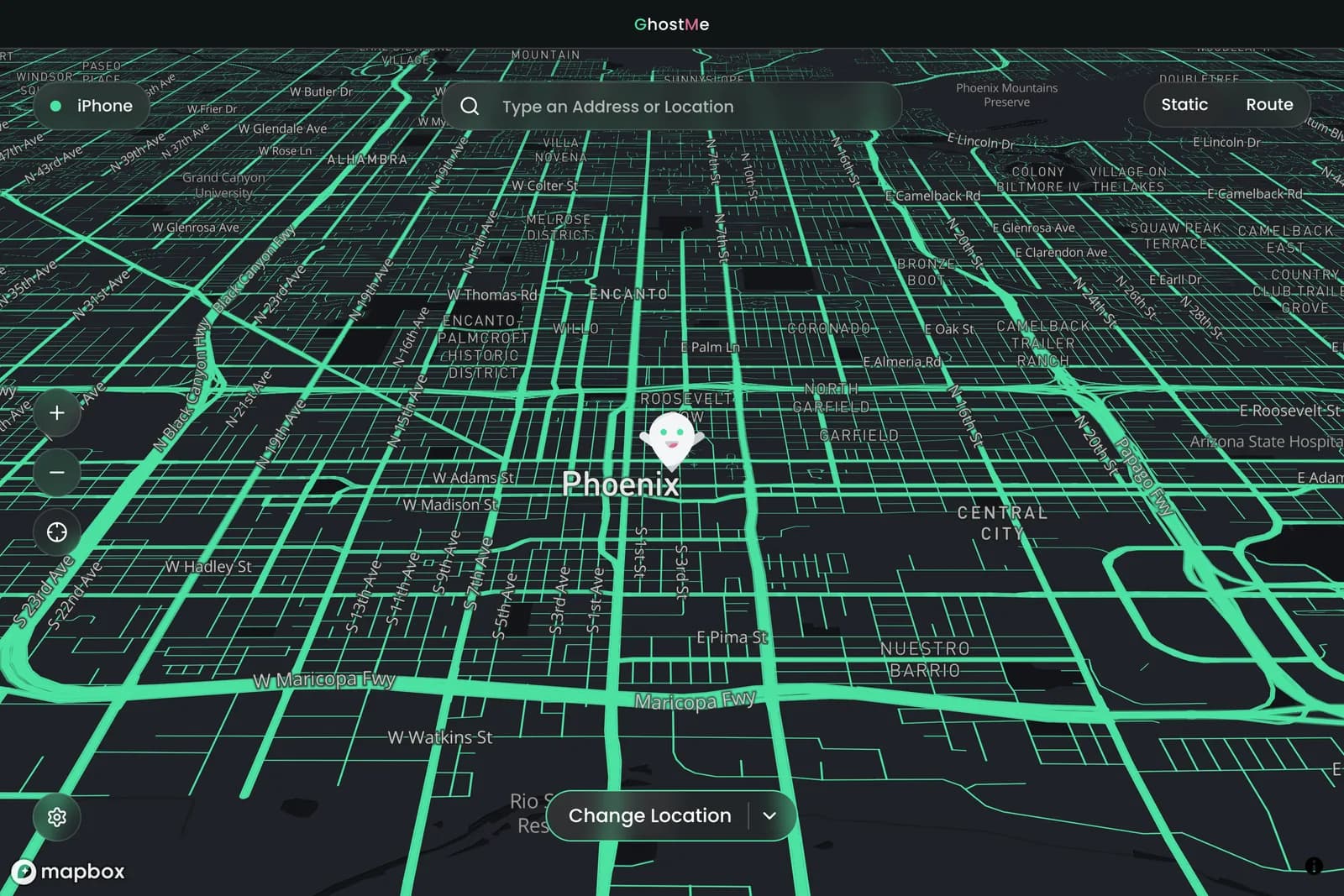This screenshot has height=896, width=1344.
Task: Open settings via the gear icon
Action: 57,816
